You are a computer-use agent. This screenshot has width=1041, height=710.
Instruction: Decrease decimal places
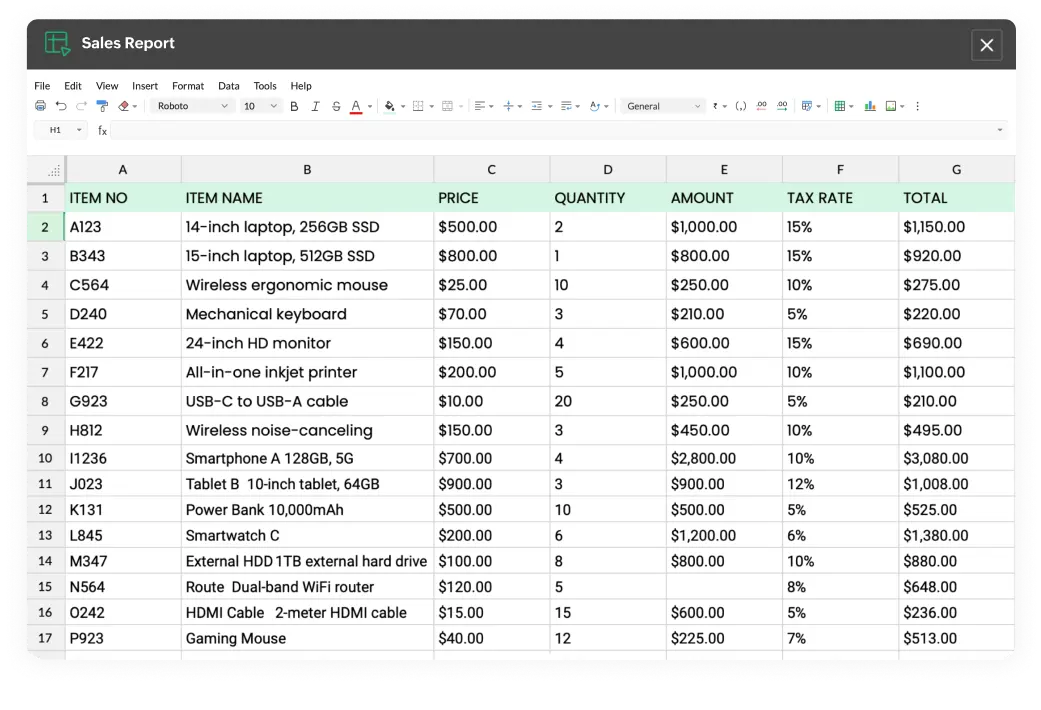[x=762, y=106]
